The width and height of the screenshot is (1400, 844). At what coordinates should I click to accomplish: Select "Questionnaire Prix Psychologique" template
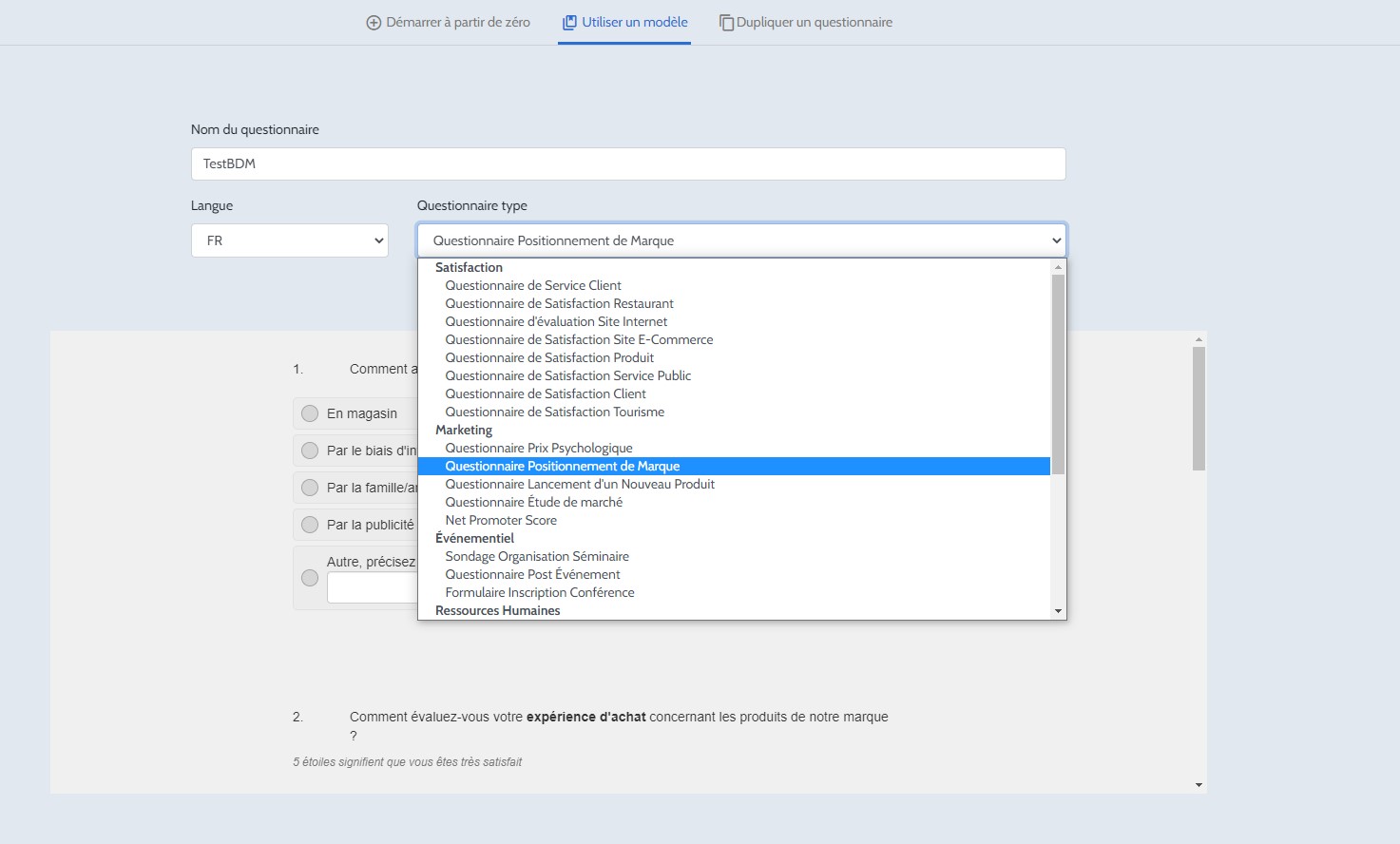click(x=539, y=448)
